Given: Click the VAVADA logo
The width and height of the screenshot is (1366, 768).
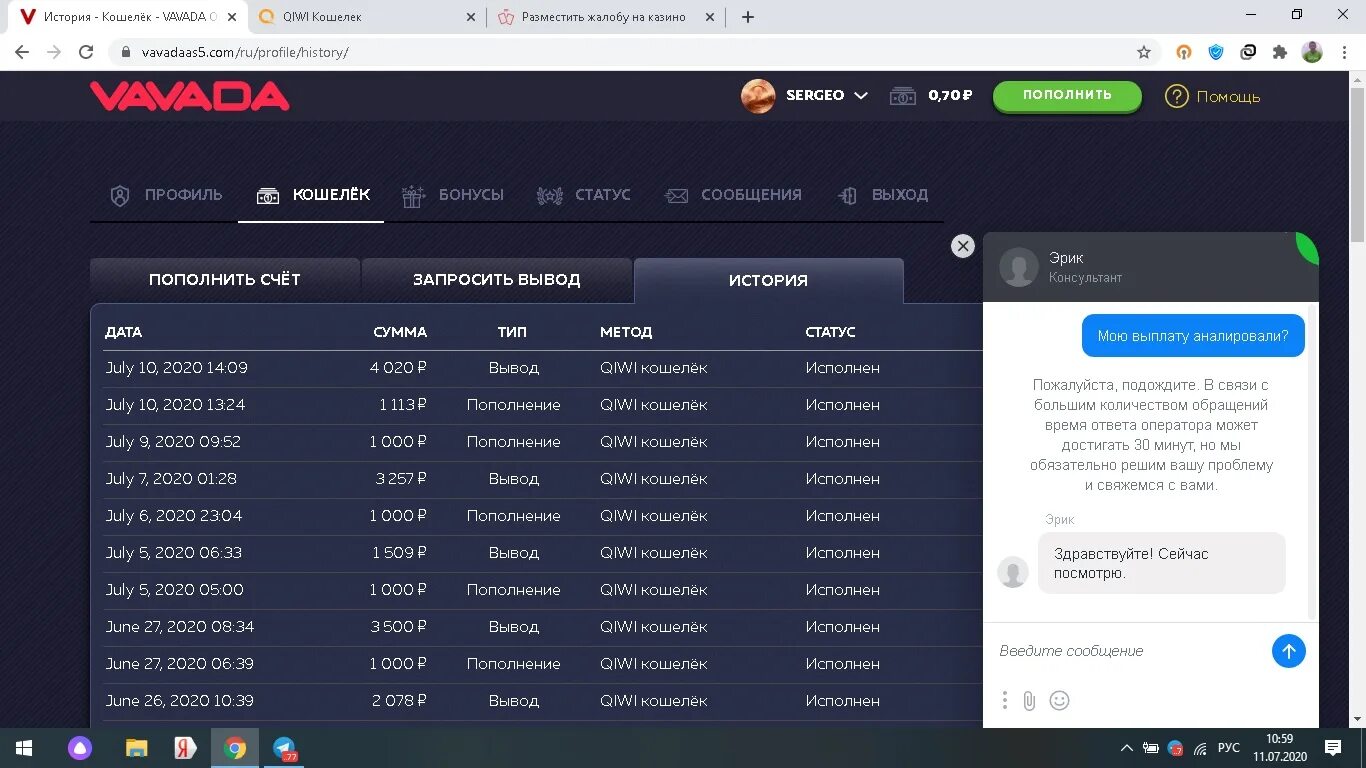Looking at the screenshot, I should click(x=190, y=96).
